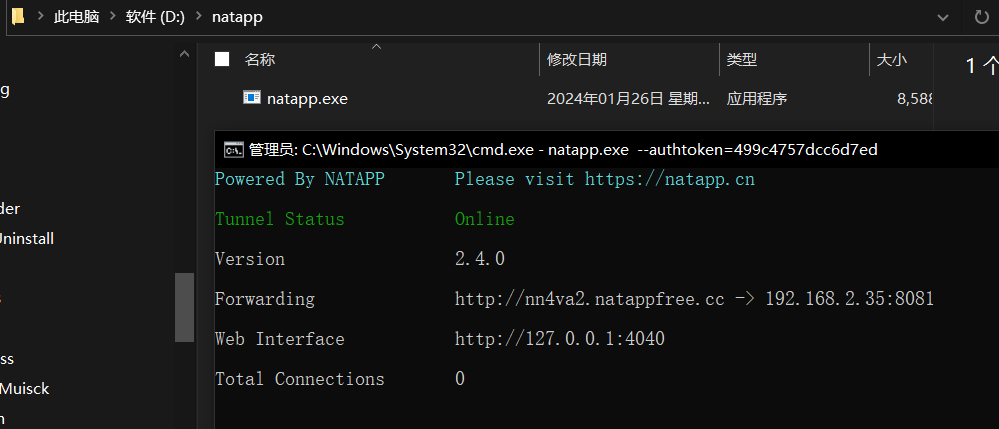Navigate to 此电脑 in the breadcrumb
999x429 pixels.
click(76, 17)
